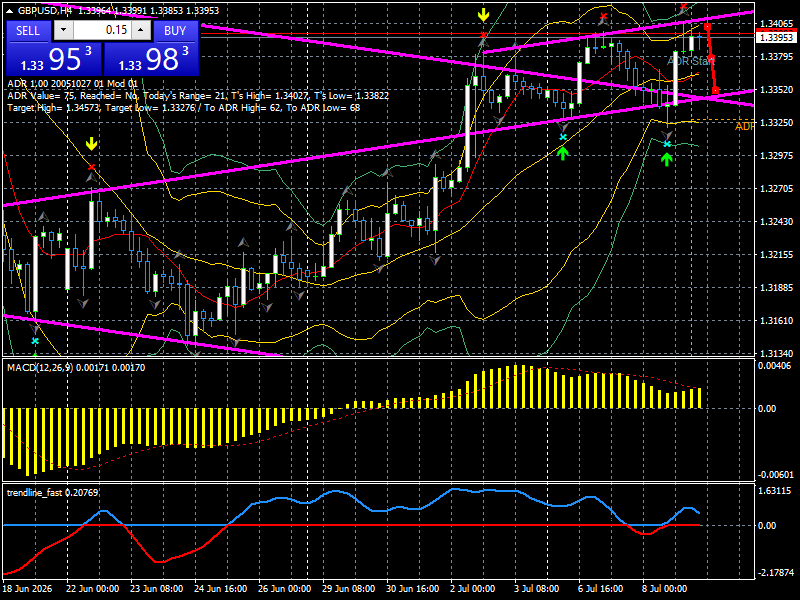Click the GBPUSD,H4 chart title
This screenshot has height=600, width=800.
[43, 10]
